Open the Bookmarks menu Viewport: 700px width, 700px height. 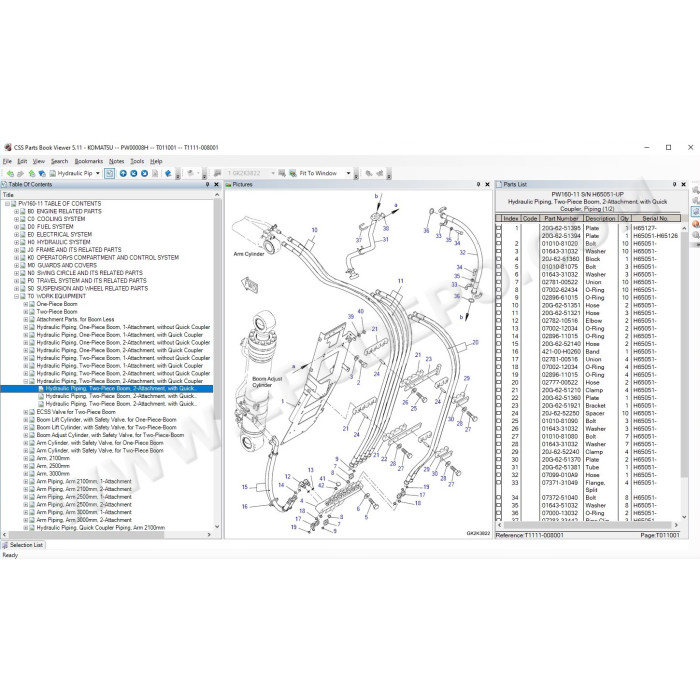point(88,161)
